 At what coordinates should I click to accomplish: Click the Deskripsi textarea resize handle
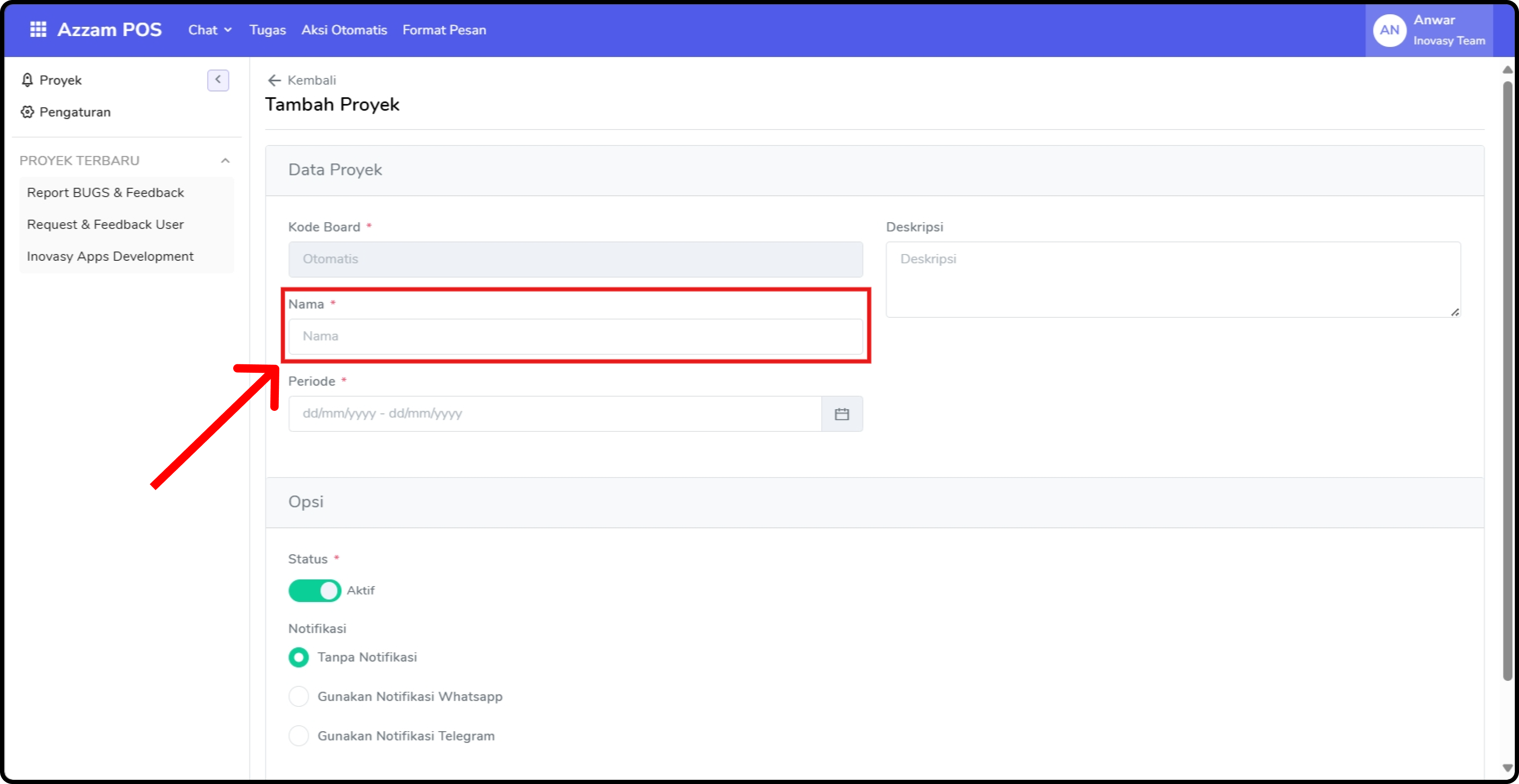(1455, 312)
